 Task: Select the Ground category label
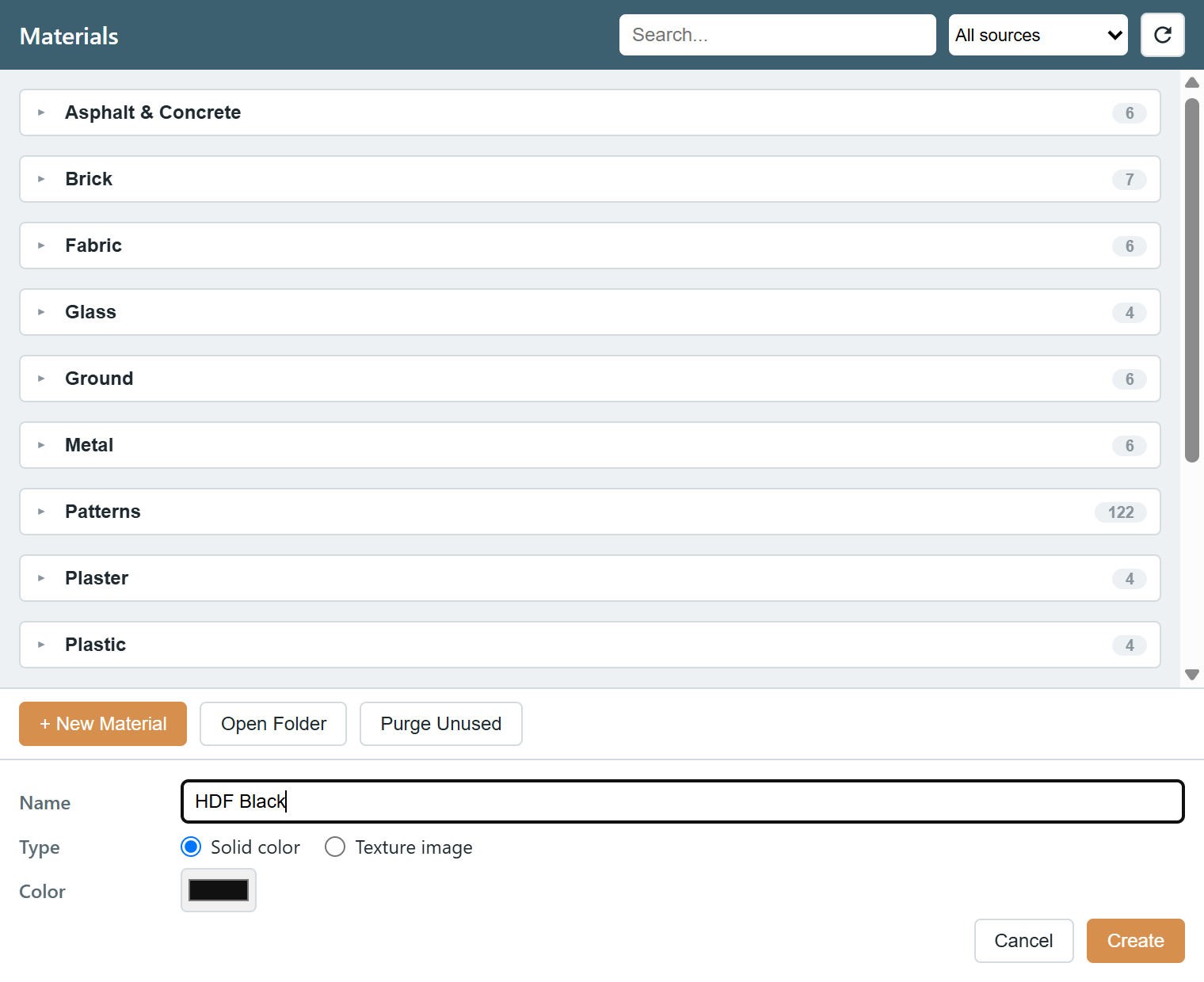99,379
